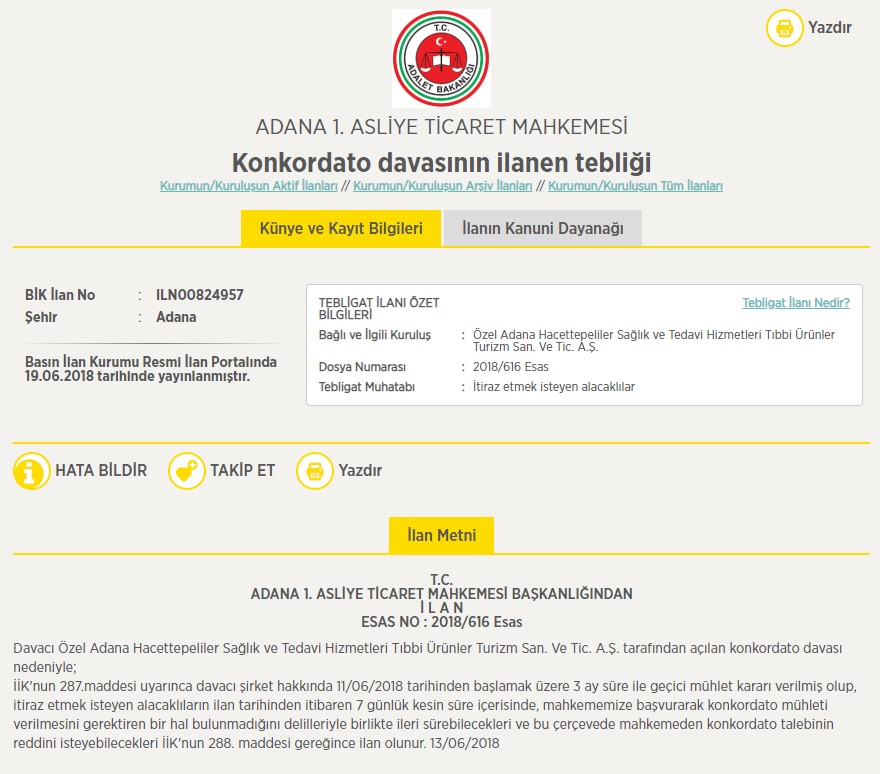Screen dimensions: 880x774
Task: Open Kurumun/Kuruluşun Aktif İlanları link
Action: tap(249, 186)
